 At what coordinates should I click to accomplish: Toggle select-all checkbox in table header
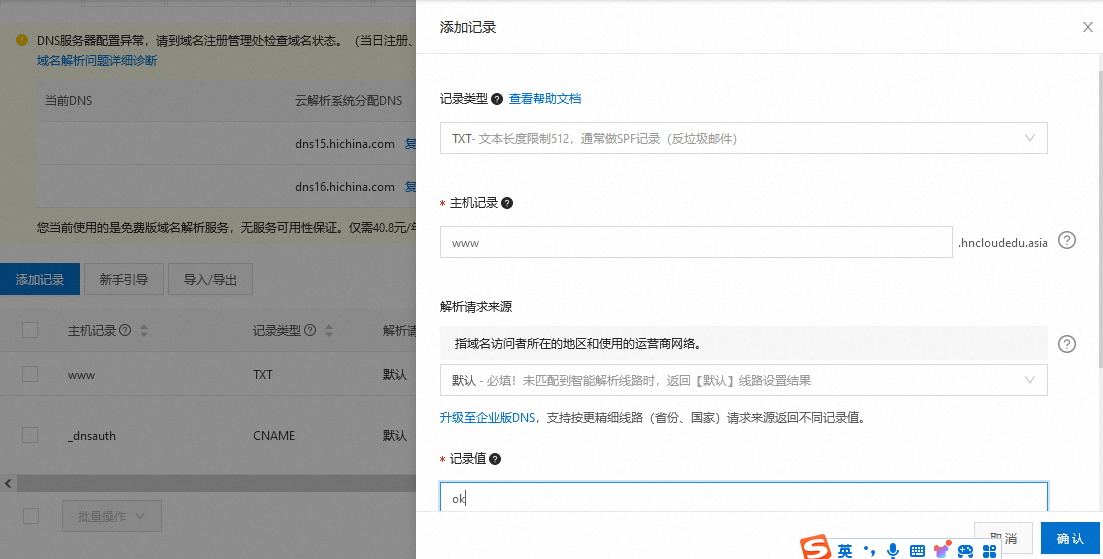30,330
